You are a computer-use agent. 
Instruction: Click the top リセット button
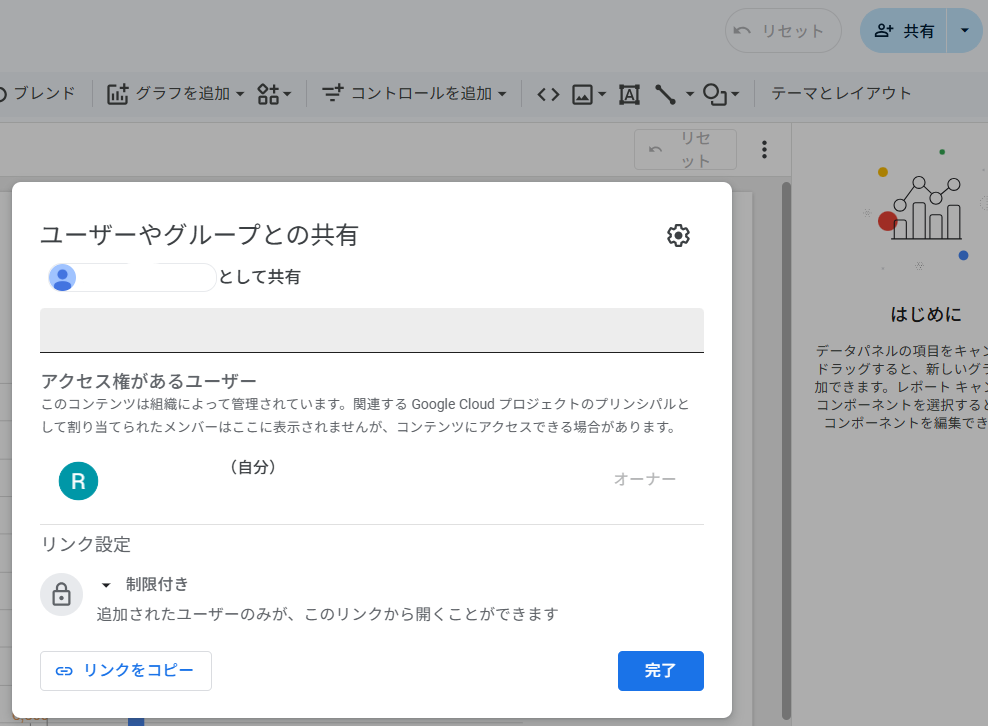[x=783, y=30]
